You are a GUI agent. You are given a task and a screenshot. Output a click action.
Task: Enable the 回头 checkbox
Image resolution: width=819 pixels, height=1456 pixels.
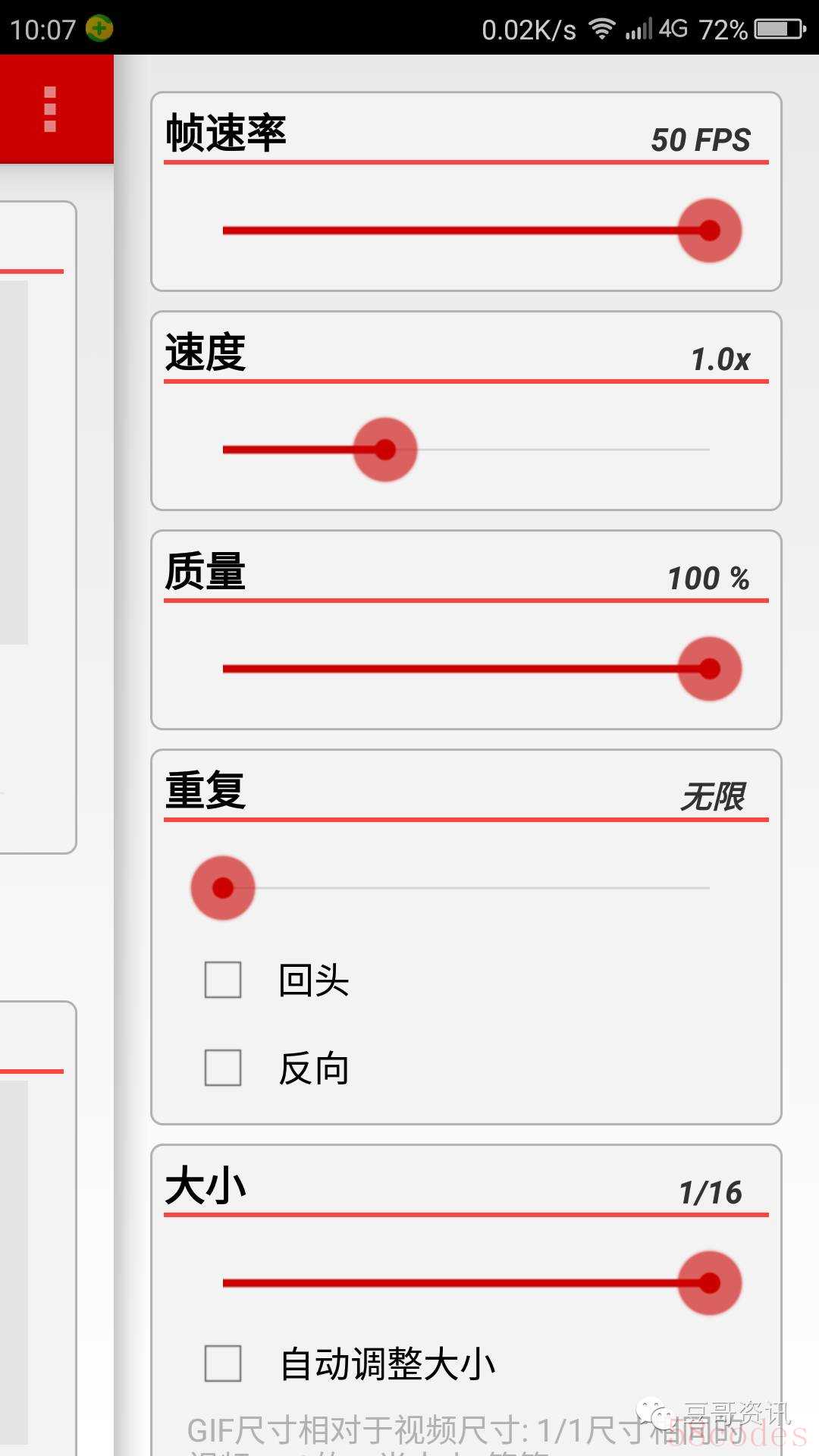coord(223,980)
